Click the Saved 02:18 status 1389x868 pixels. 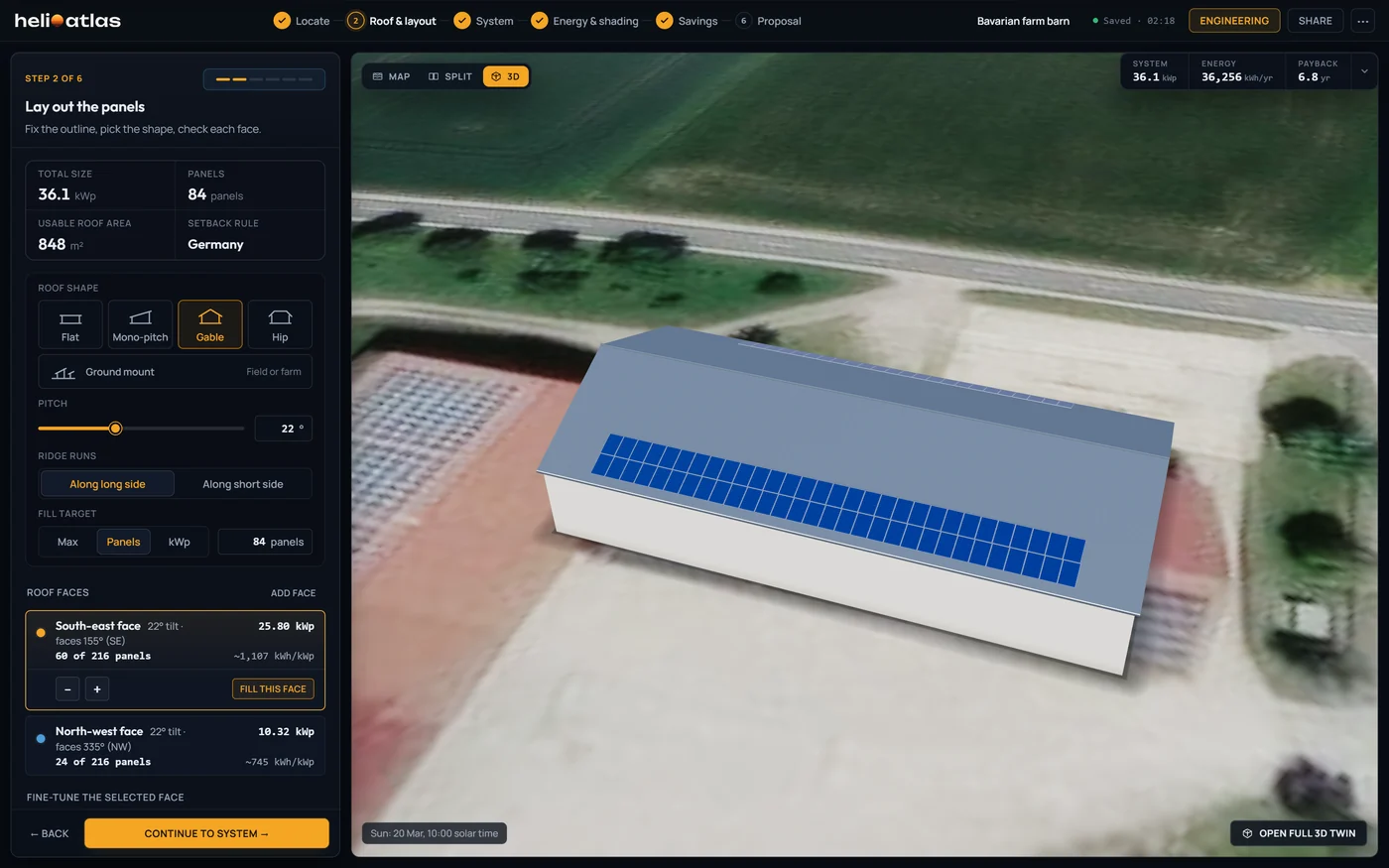click(x=1133, y=21)
